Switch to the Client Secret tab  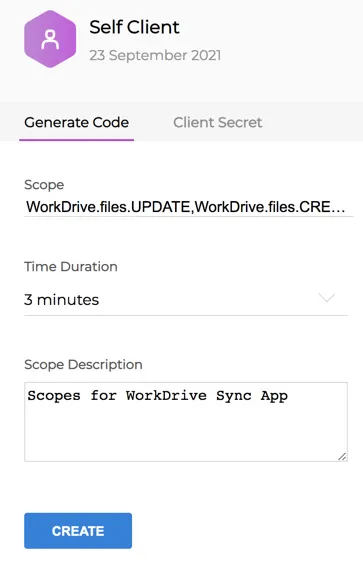click(x=218, y=123)
